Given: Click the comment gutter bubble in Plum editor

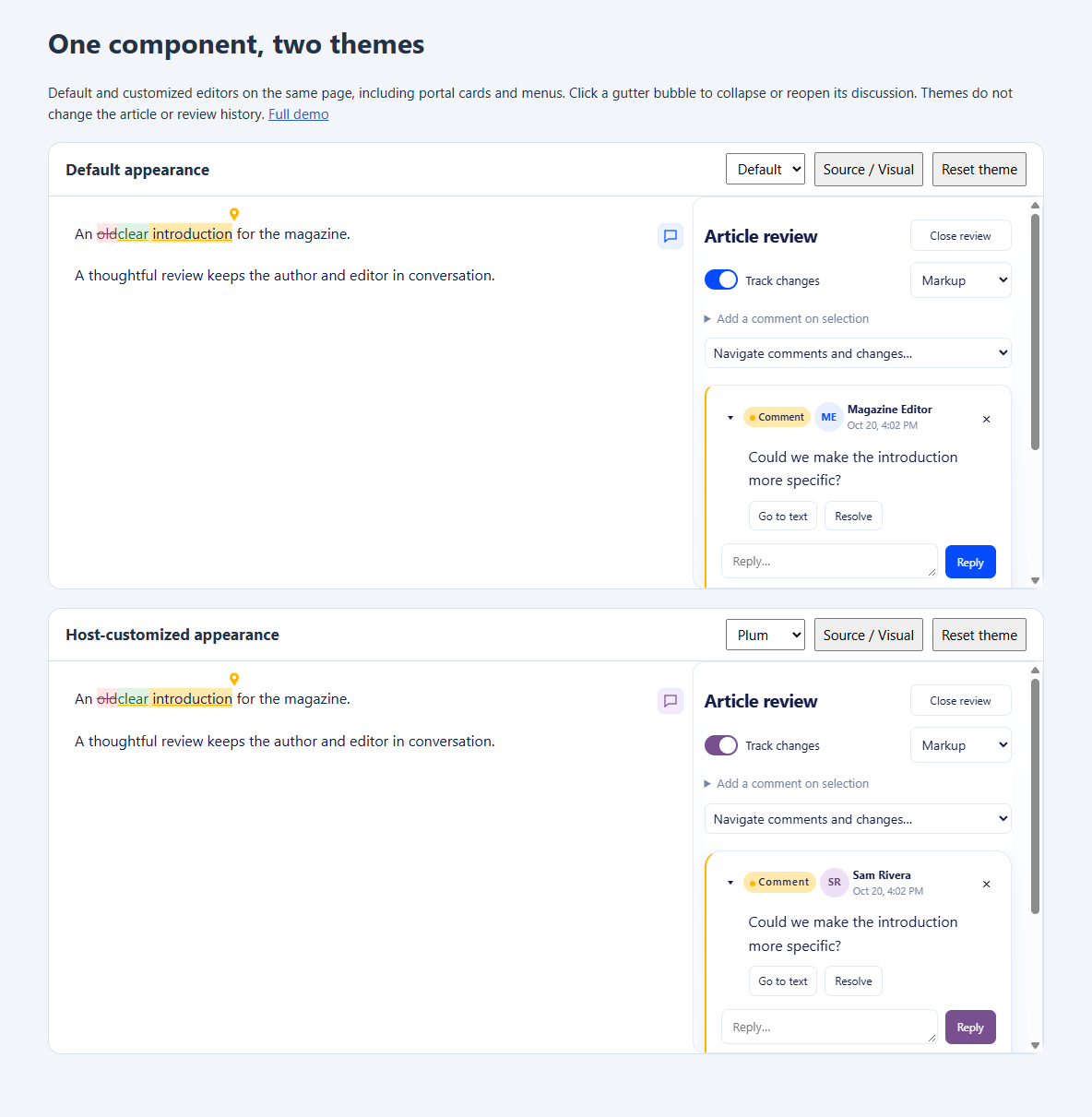Looking at the screenshot, I should (x=671, y=701).
